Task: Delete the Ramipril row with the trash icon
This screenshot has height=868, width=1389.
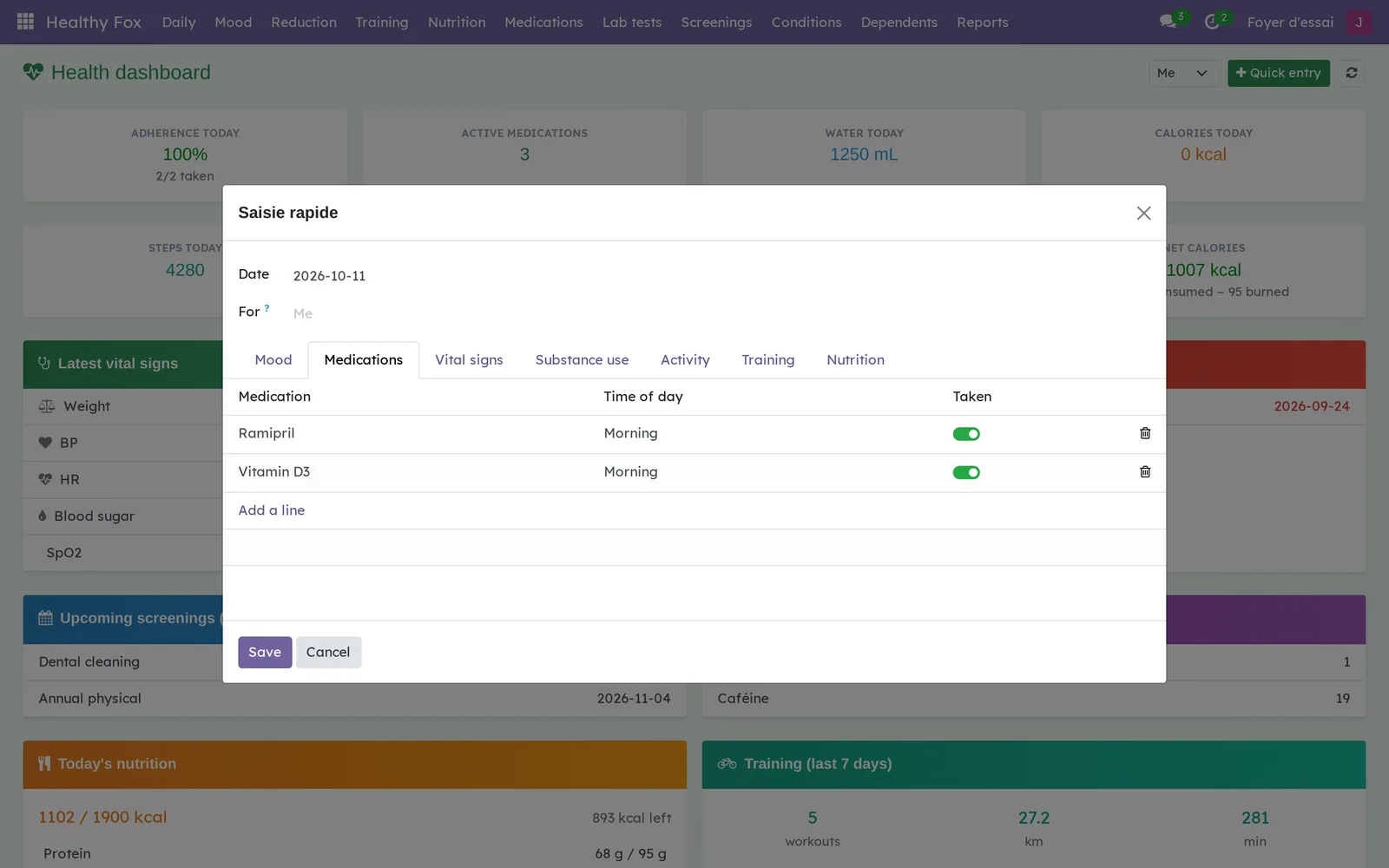Action: pyautogui.click(x=1145, y=433)
